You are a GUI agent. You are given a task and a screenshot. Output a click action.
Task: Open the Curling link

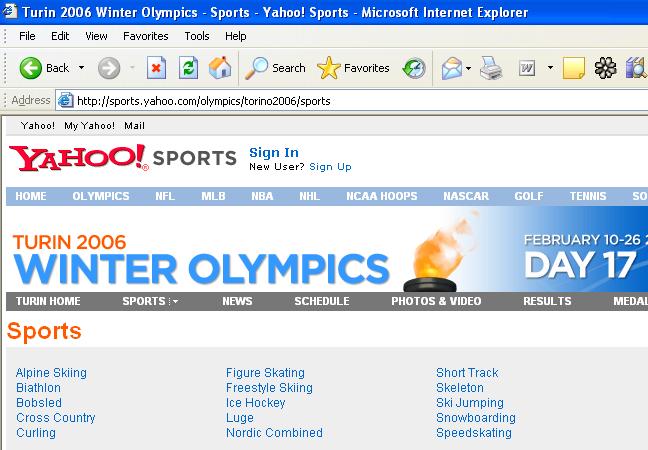click(36, 433)
